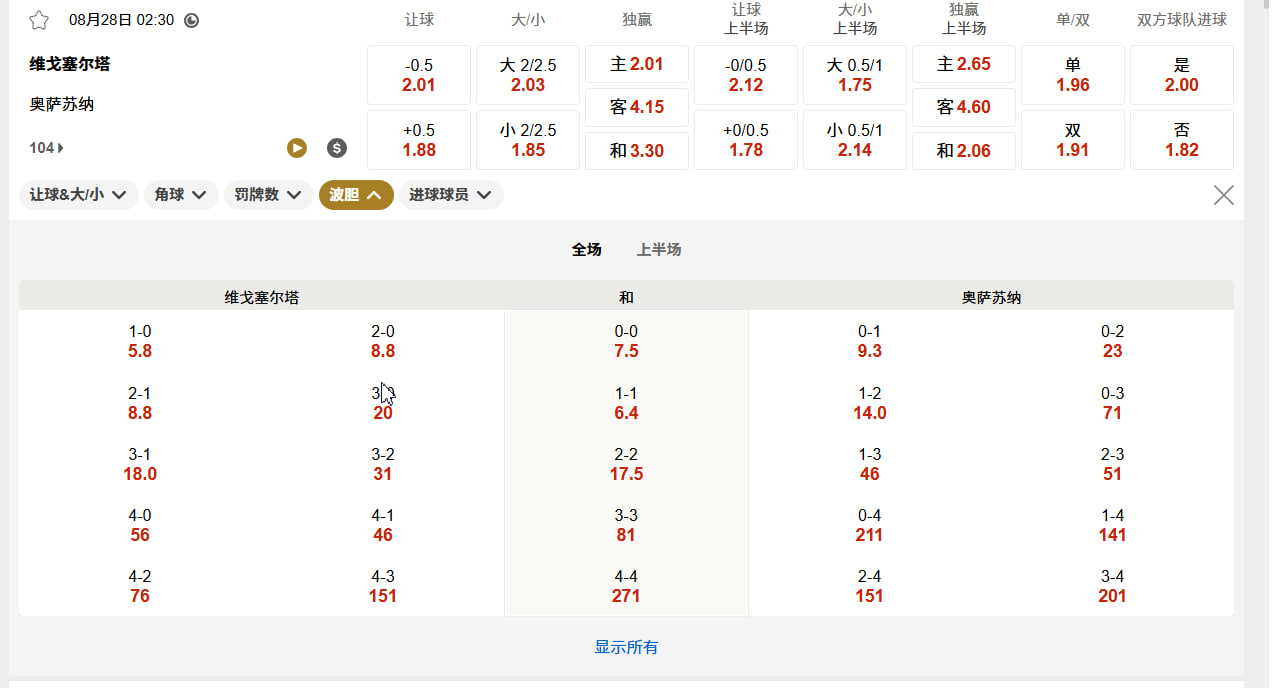The image size is (1273, 688).
Task: Bet correct score 2-0 at 8.8
Action: (383, 341)
